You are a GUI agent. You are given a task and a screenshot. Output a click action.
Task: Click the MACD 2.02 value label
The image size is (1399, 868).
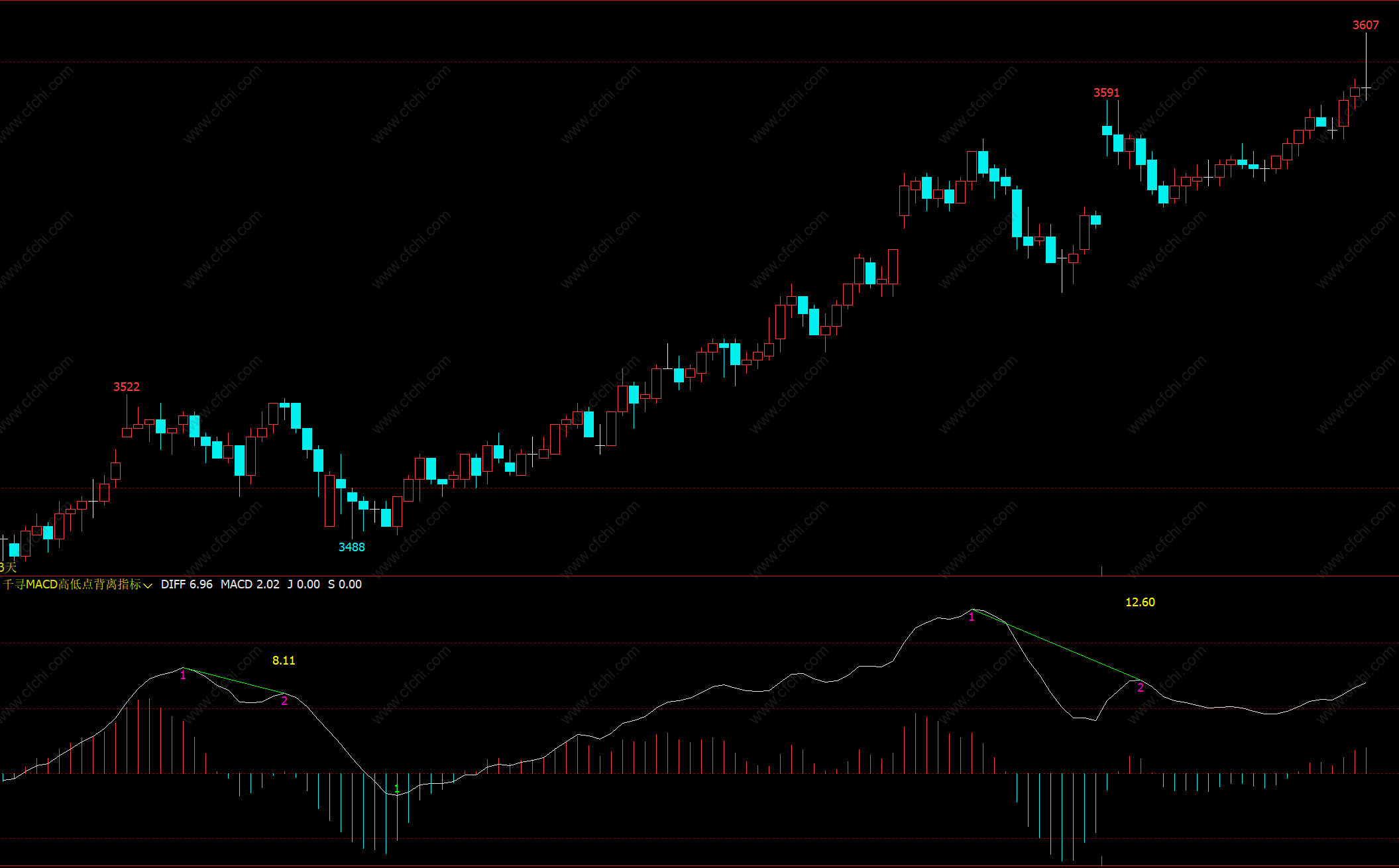[250, 584]
